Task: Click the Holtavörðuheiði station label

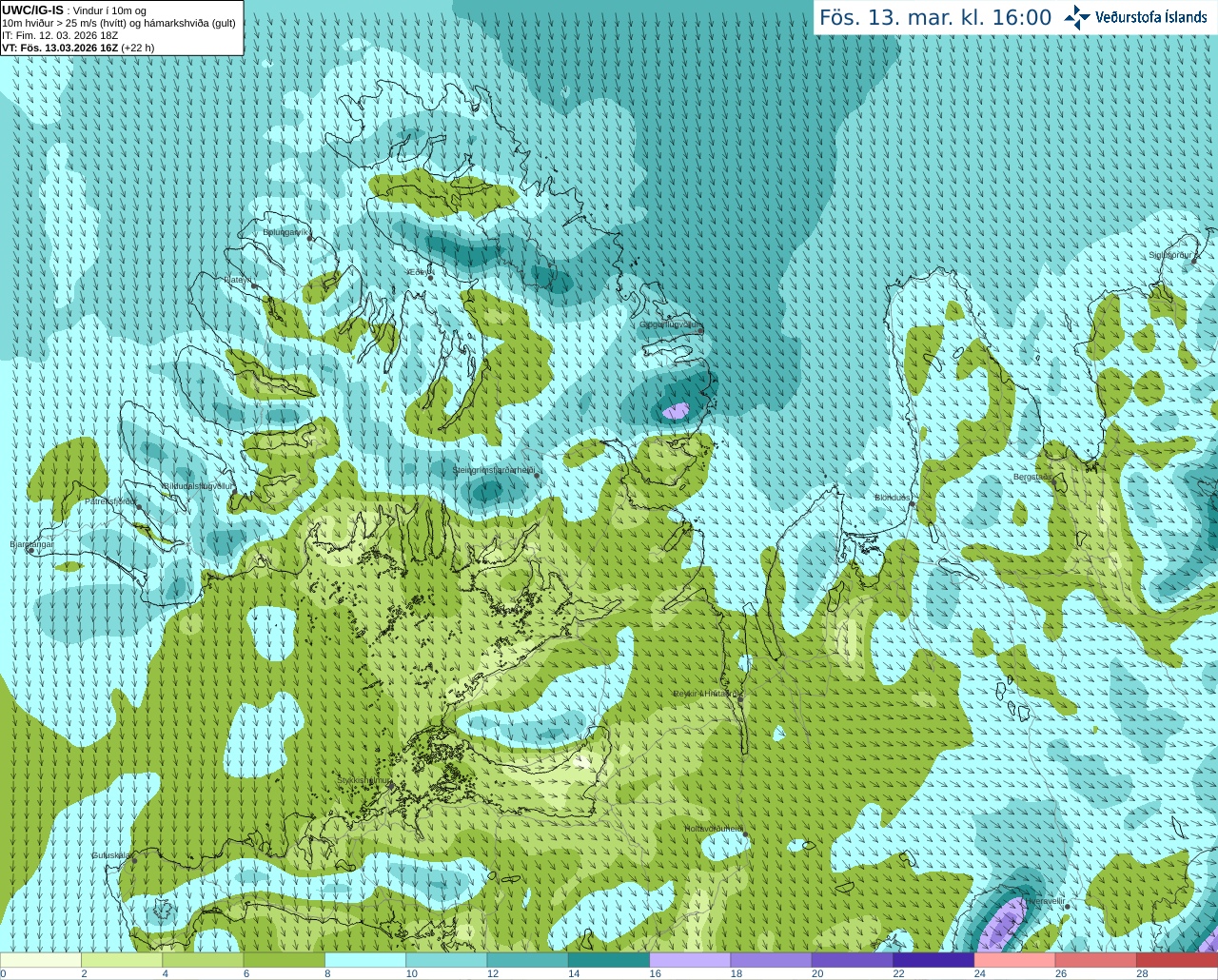Action: coord(714,829)
